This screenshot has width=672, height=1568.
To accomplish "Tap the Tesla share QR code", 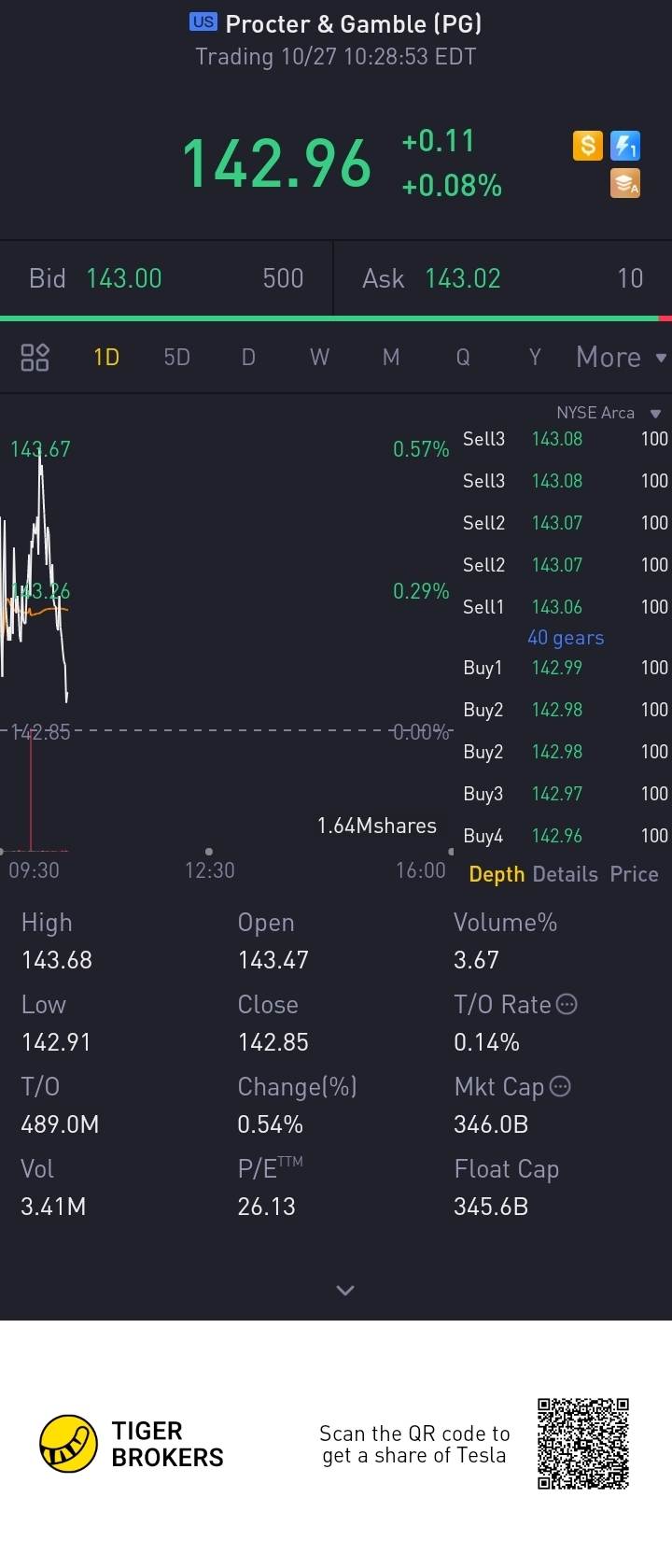I will pos(583,1444).
